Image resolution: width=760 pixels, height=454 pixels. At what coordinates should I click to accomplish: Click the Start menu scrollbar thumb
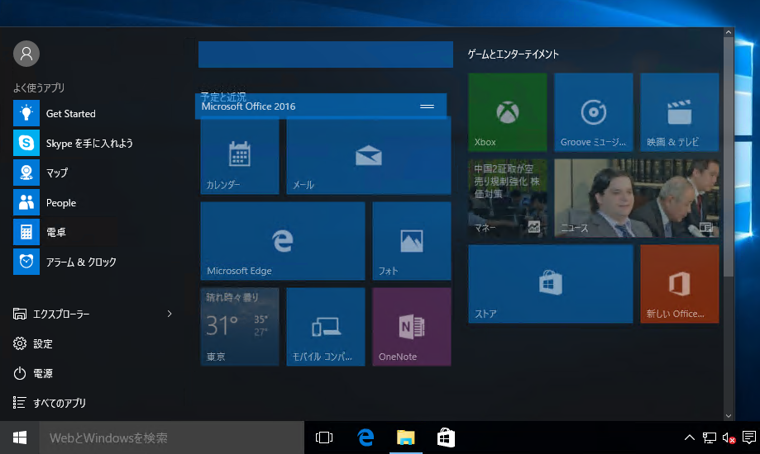[x=728, y=157]
